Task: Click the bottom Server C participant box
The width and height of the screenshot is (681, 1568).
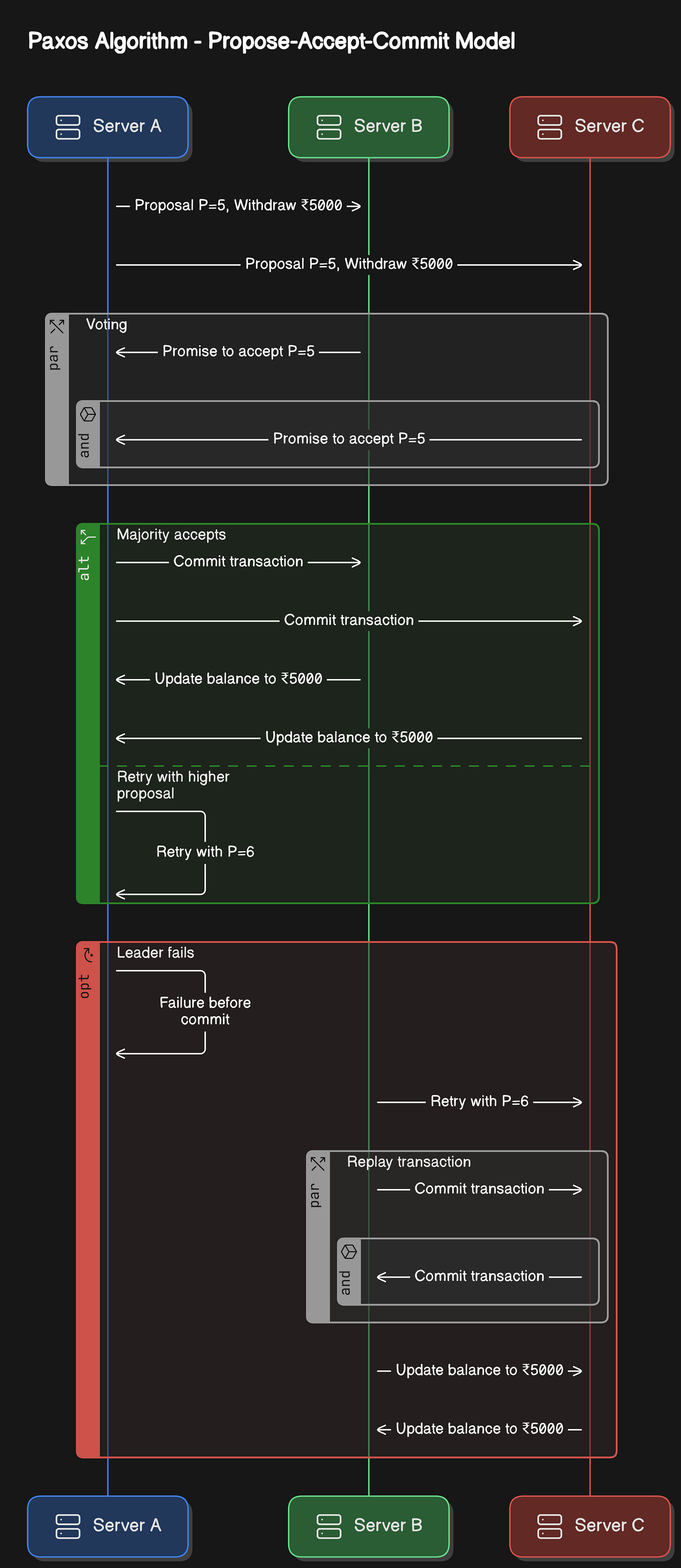Action: (x=590, y=1526)
